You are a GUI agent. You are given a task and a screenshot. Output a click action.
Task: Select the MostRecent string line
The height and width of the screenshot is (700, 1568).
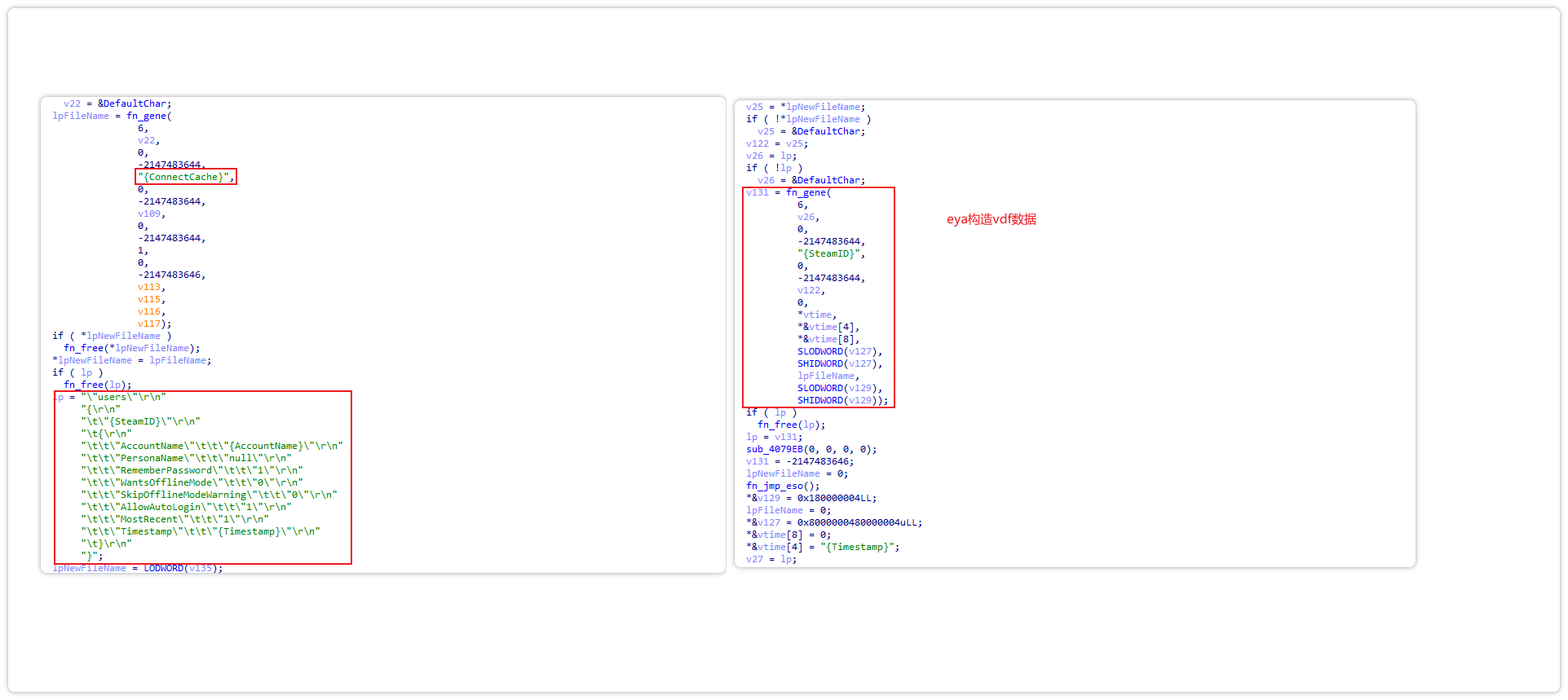[174, 519]
